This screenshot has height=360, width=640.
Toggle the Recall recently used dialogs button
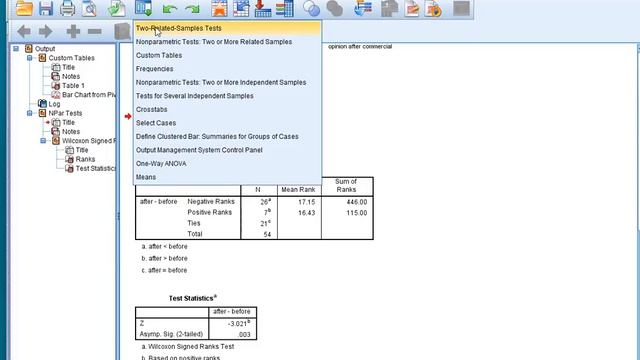coord(143,8)
